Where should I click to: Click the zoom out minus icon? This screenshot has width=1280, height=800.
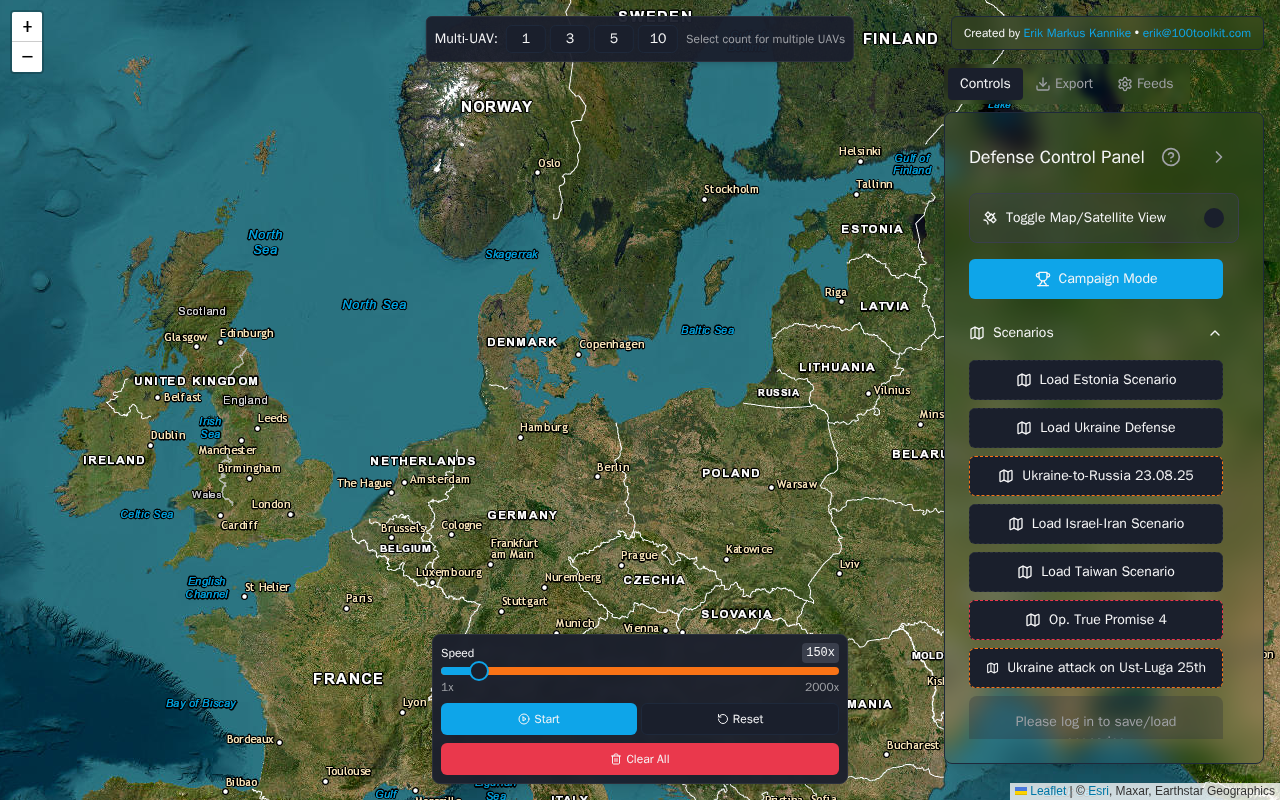coord(27,57)
